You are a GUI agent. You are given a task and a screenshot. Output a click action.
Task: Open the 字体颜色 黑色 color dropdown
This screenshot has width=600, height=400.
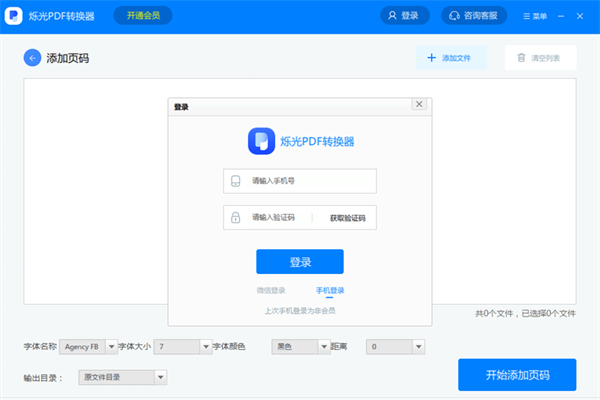pos(323,346)
